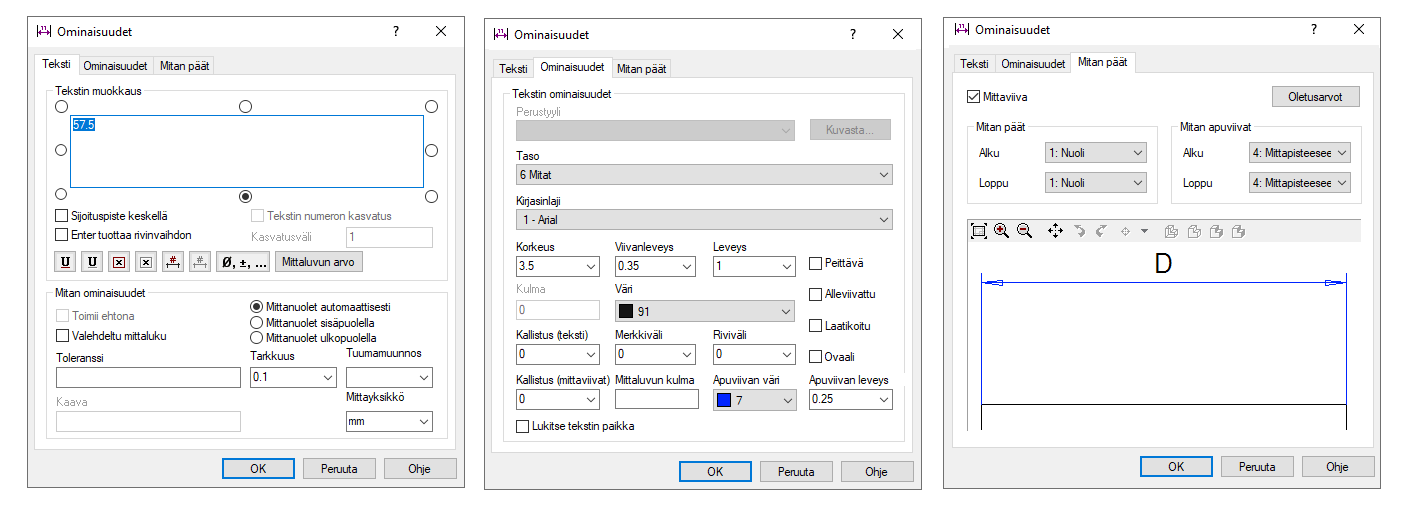
Task: Open the Väri 91 black color dropdown
Action: click(x=704, y=311)
